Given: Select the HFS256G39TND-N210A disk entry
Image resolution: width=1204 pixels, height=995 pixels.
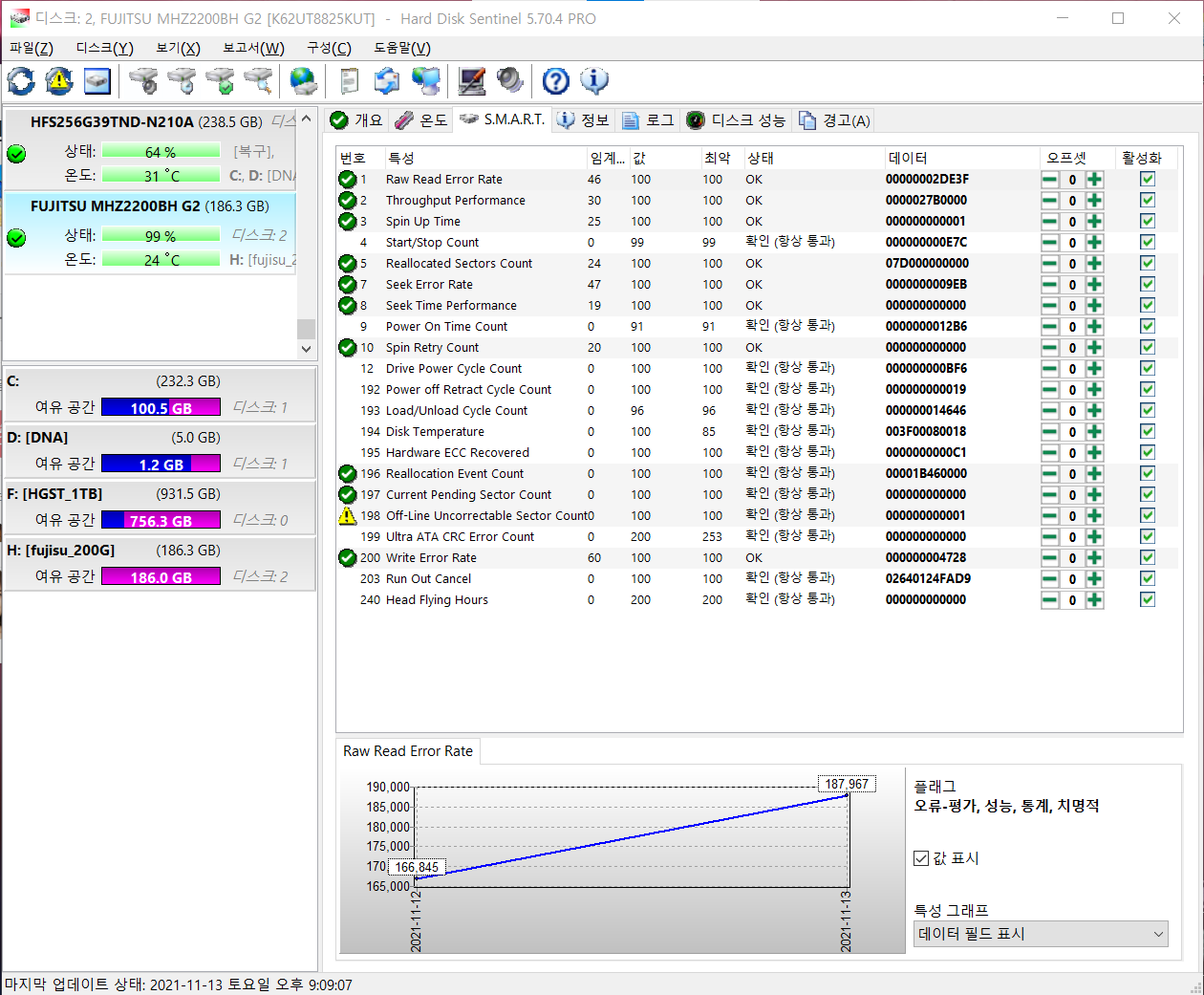Looking at the screenshot, I should pyautogui.click(x=150, y=149).
